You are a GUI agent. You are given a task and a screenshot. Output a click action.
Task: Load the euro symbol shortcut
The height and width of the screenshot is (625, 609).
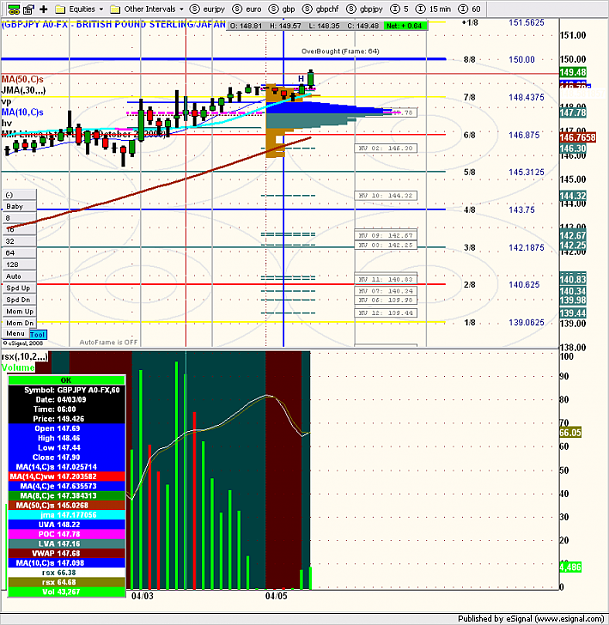[x=247, y=9]
